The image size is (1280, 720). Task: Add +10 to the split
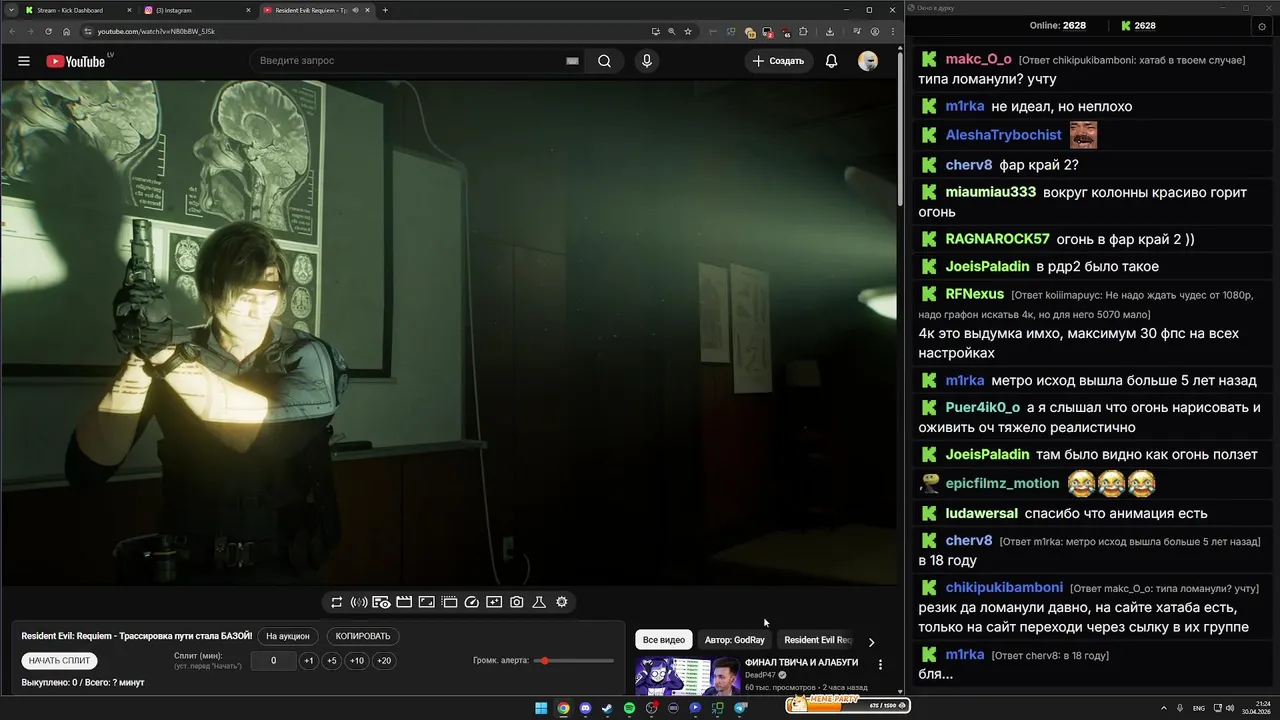(x=357, y=661)
